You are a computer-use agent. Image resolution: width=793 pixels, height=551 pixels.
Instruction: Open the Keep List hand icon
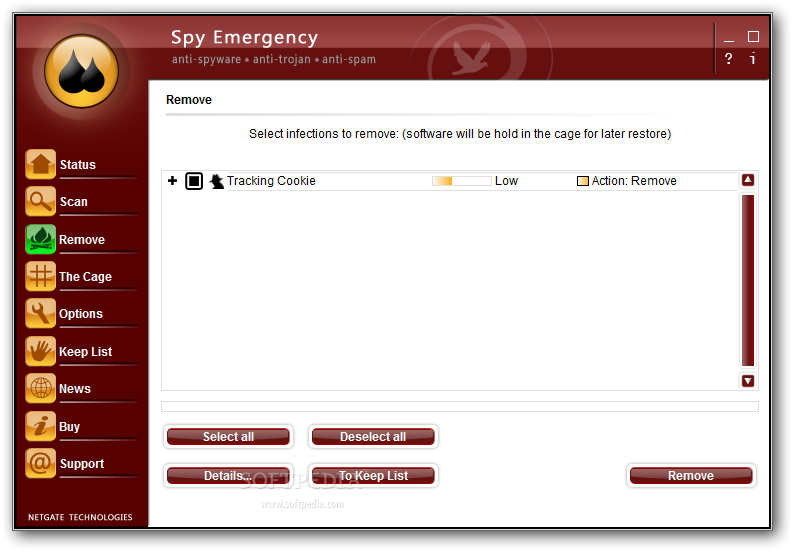(x=40, y=351)
